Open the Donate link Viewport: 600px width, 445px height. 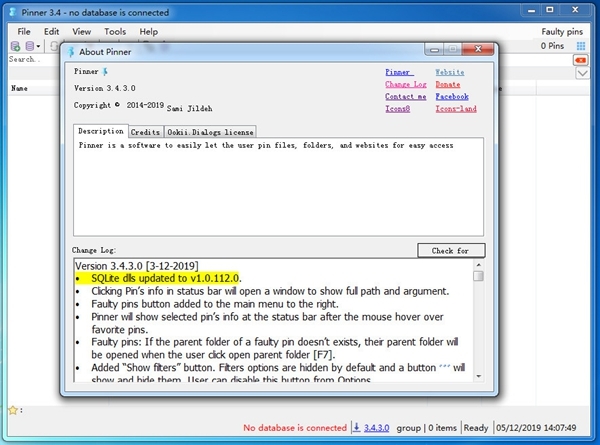pyautogui.click(x=448, y=84)
